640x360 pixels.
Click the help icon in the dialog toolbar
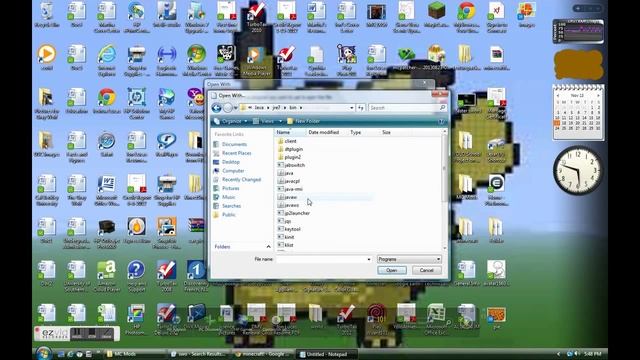[441, 121]
